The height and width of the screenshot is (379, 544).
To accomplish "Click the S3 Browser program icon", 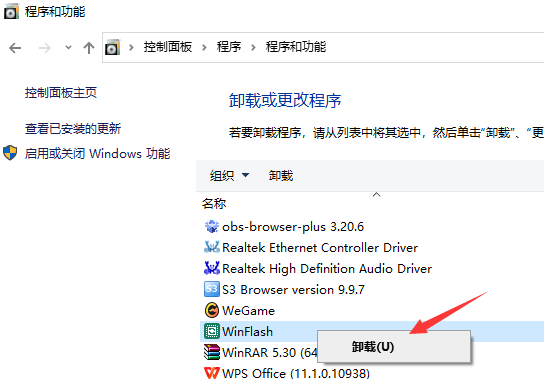I will tap(212, 289).
